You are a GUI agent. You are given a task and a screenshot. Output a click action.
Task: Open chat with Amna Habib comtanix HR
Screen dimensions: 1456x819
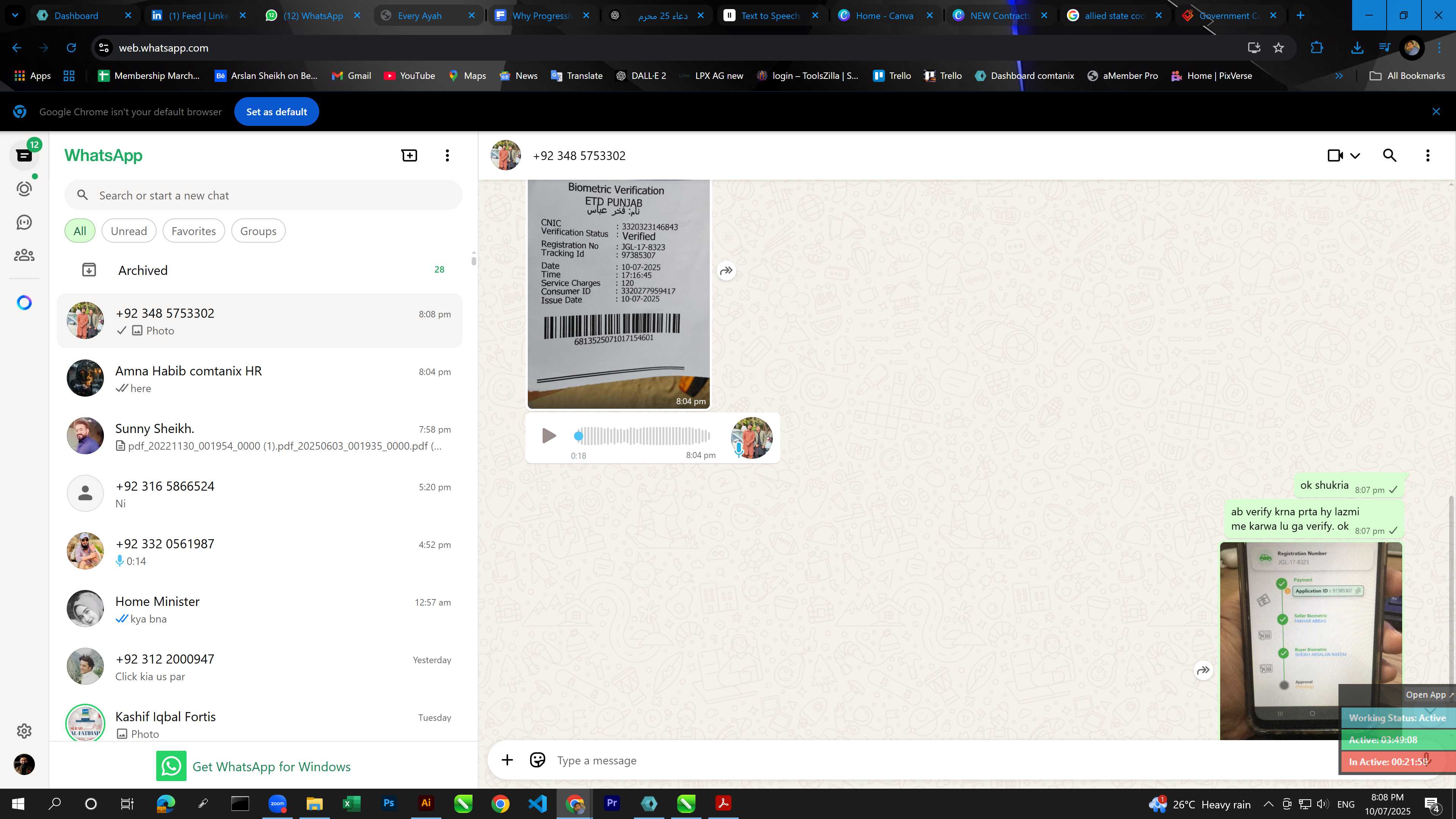(x=260, y=379)
